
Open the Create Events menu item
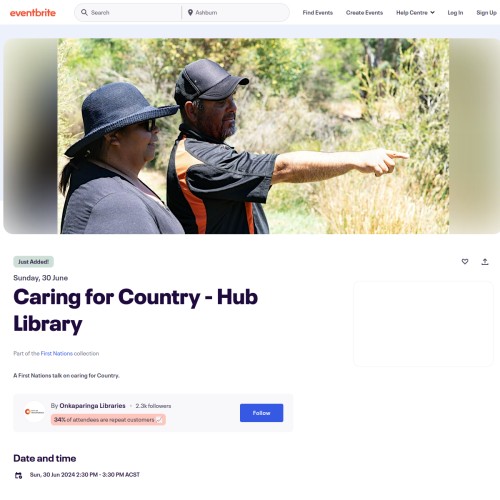[364, 13]
